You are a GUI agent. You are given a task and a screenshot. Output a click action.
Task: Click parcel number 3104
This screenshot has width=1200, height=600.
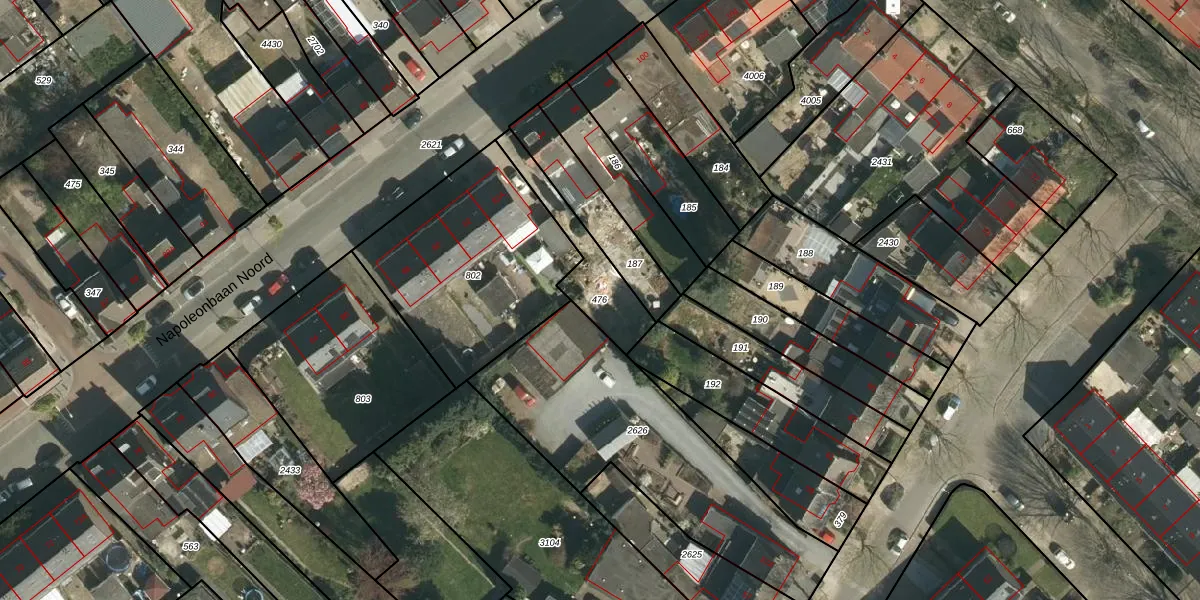pyautogui.click(x=550, y=542)
